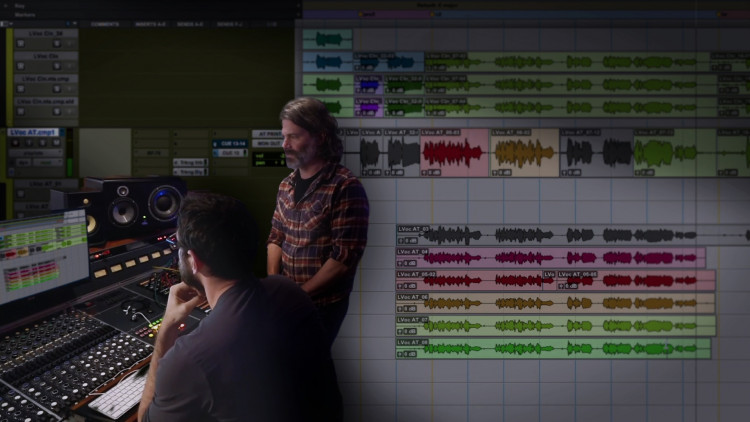Arm record on the LVoc AT.cmp1 track
Viewport: 750px width, 422px height.
tap(15, 143)
